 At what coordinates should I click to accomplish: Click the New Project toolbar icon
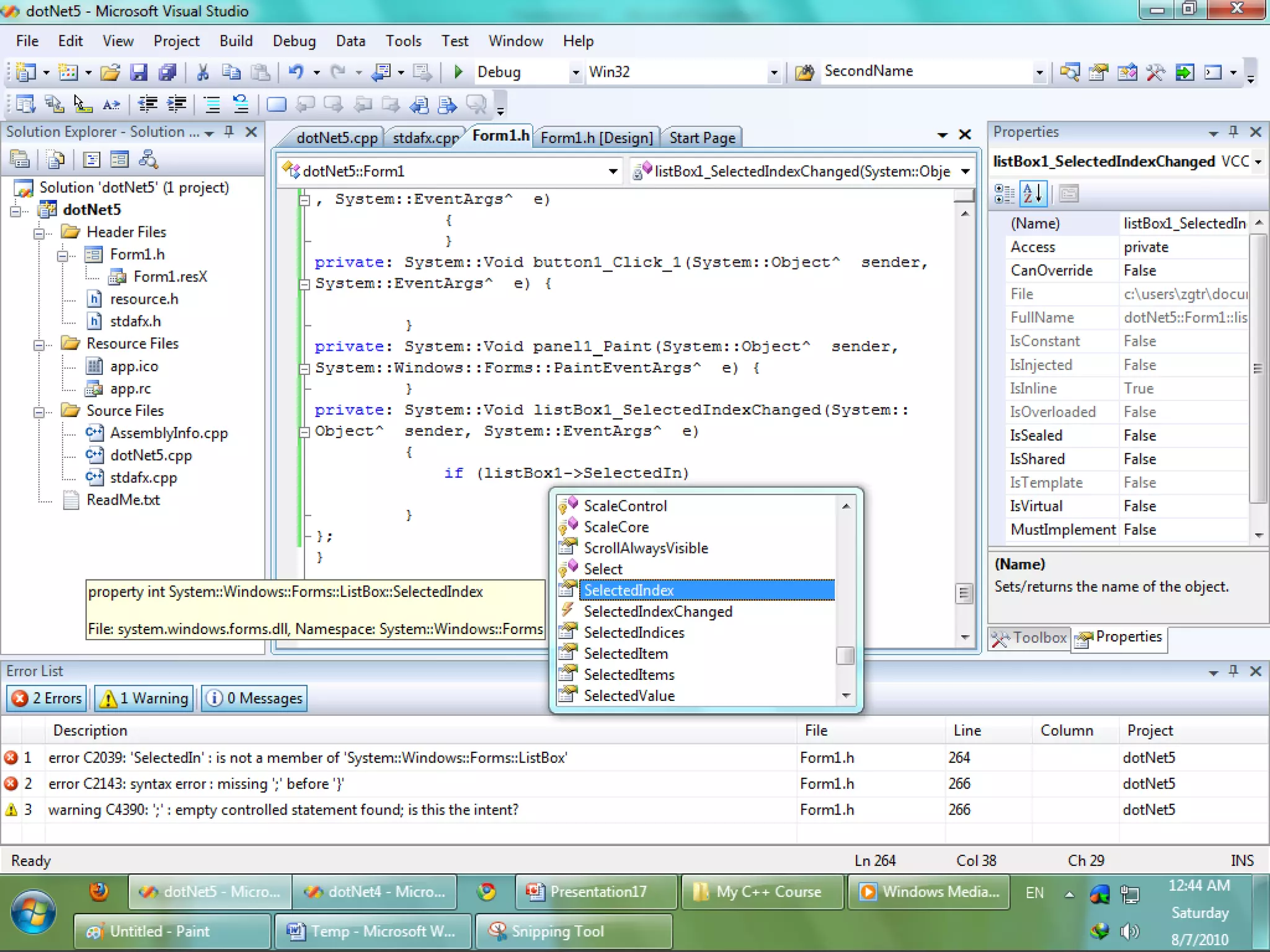(25, 72)
